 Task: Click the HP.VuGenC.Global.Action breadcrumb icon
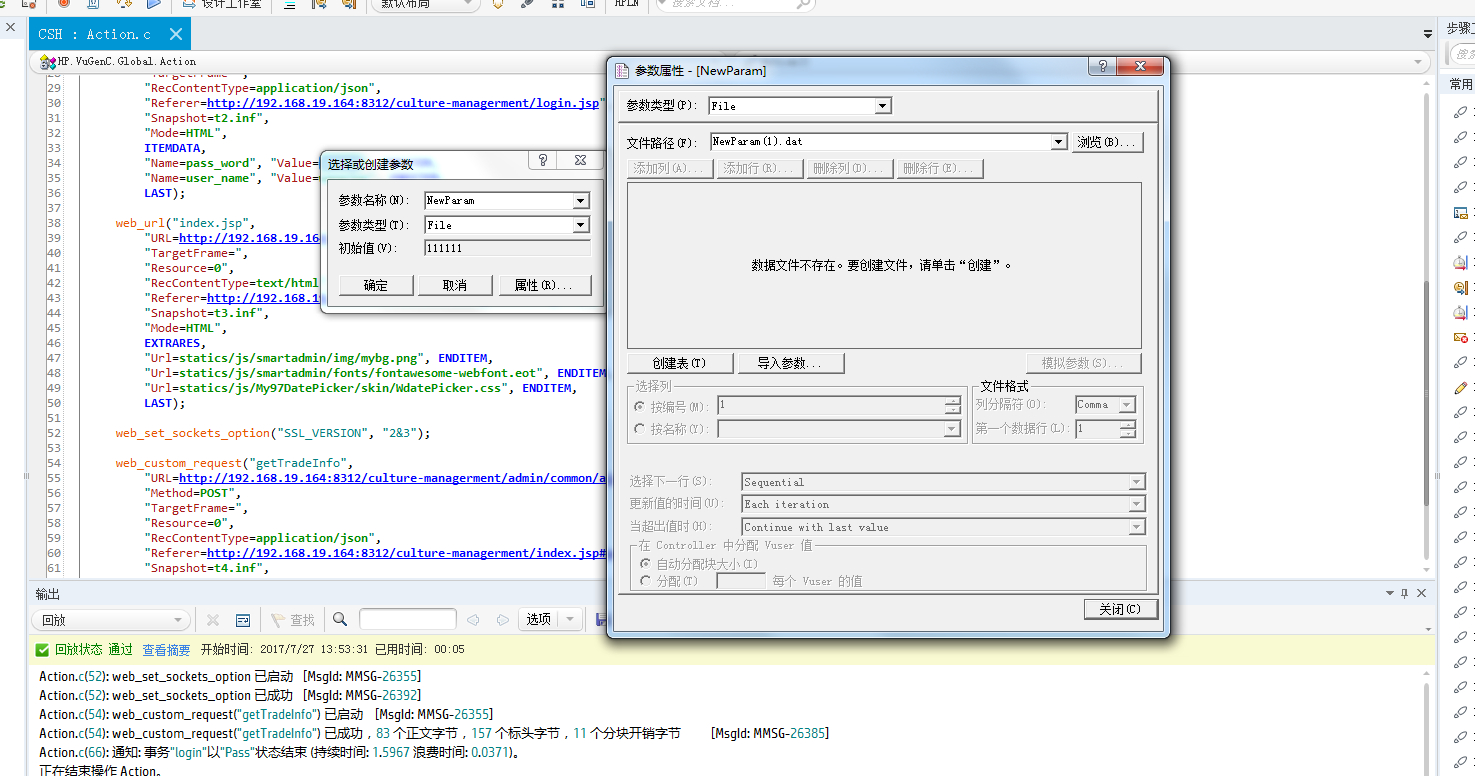click(47, 62)
